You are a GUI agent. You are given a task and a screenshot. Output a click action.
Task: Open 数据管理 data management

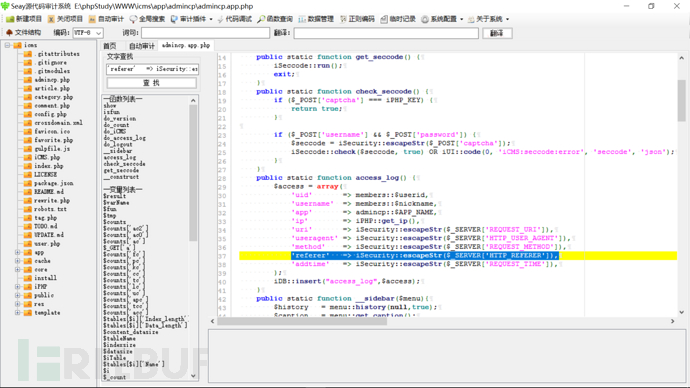(316, 19)
